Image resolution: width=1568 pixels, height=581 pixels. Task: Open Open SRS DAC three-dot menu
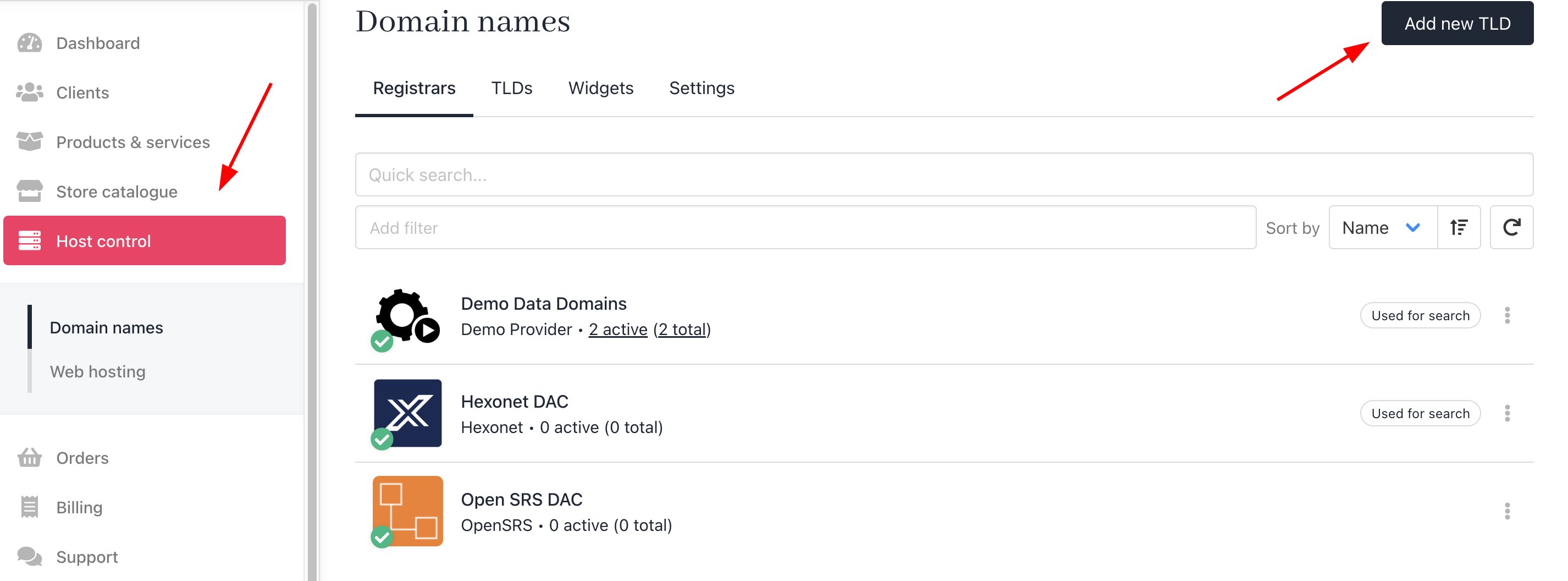tap(1507, 511)
